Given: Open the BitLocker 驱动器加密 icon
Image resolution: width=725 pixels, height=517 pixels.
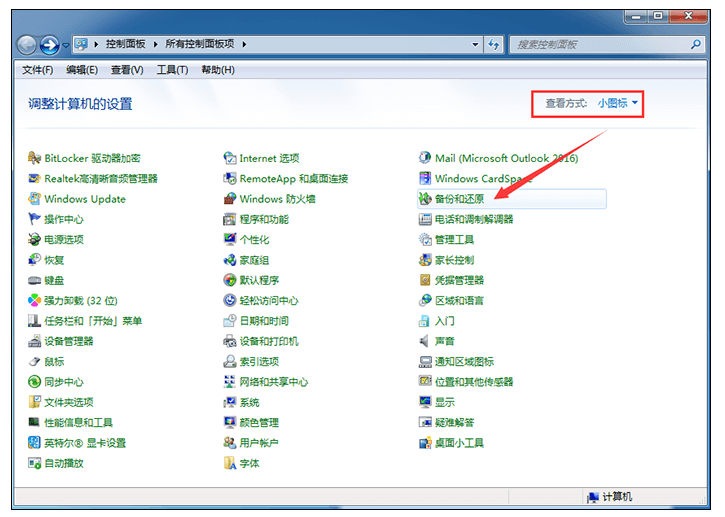Looking at the screenshot, I should tap(34, 158).
